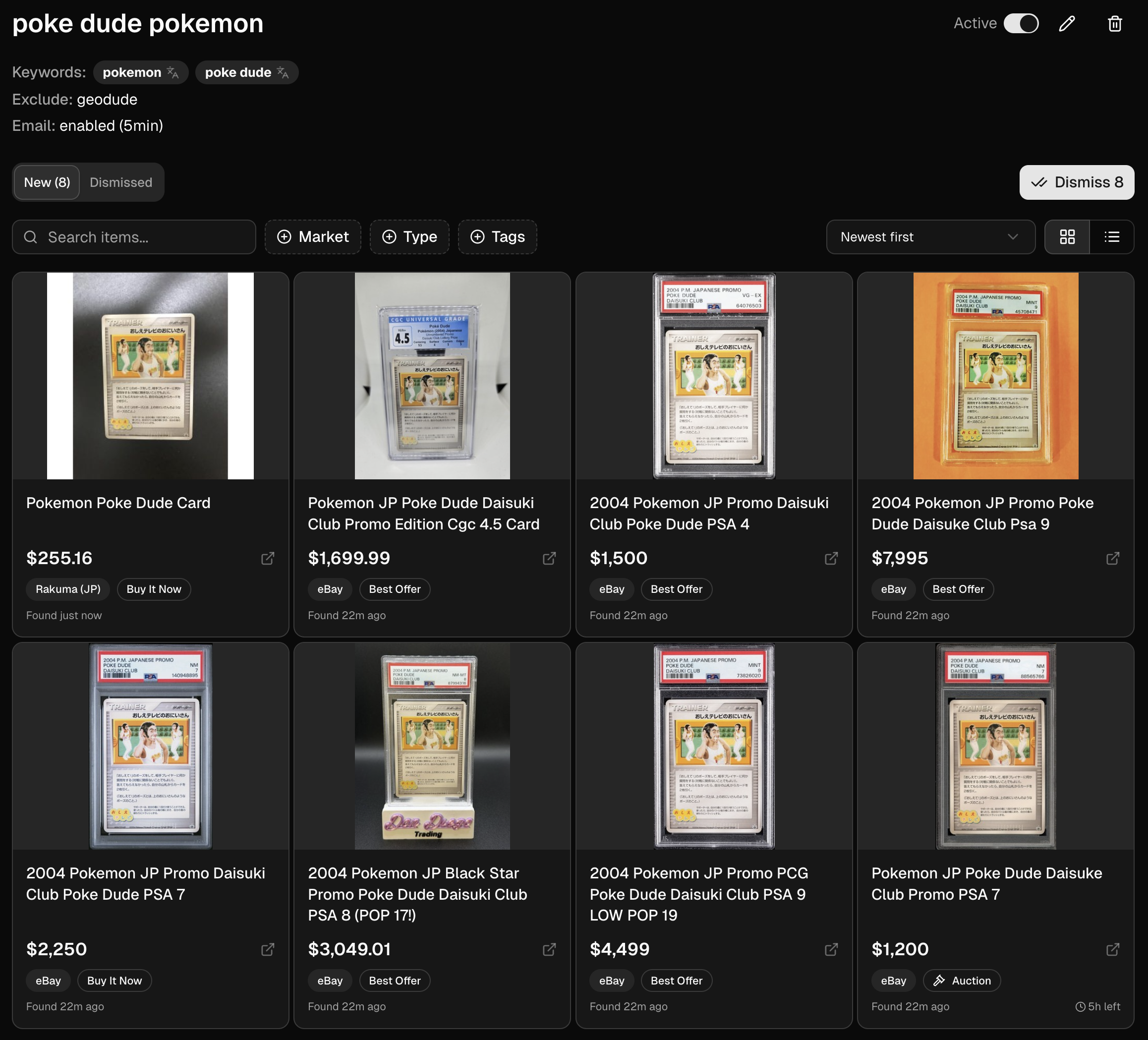Open external link for $1,500 listing

pos(831,558)
